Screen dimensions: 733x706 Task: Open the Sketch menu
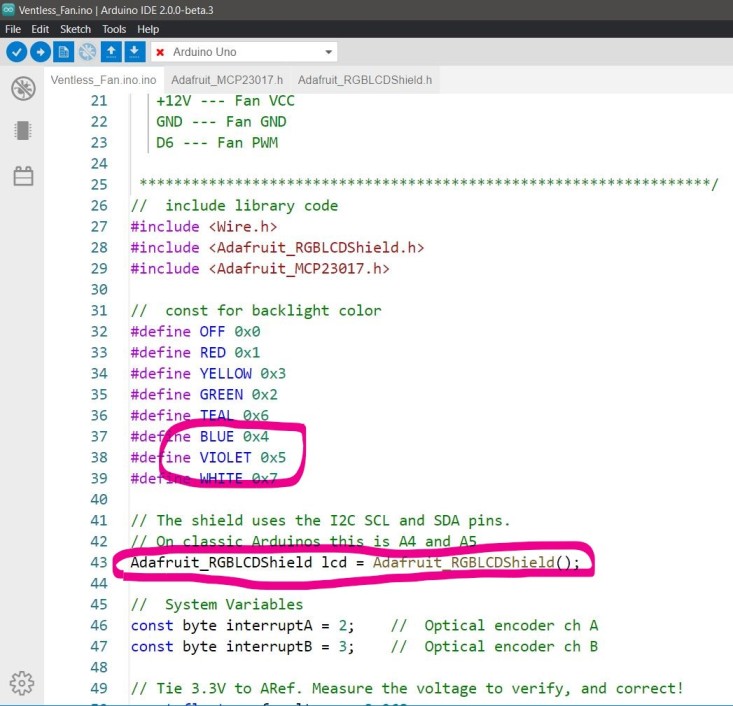[x=75, y=29]
